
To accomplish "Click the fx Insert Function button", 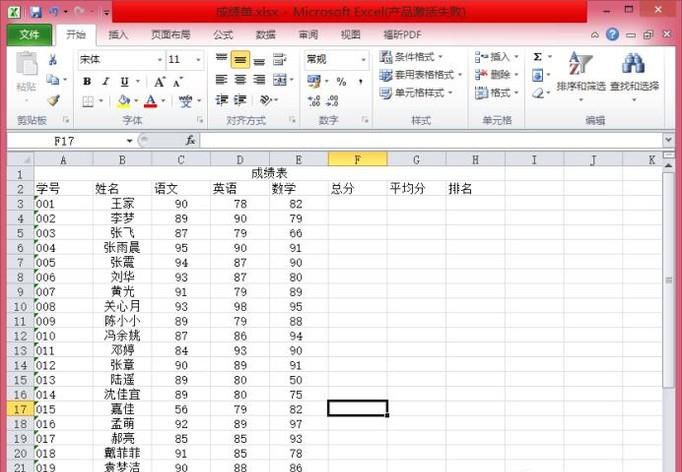I will pyautogui.click(x=191, y=140).
